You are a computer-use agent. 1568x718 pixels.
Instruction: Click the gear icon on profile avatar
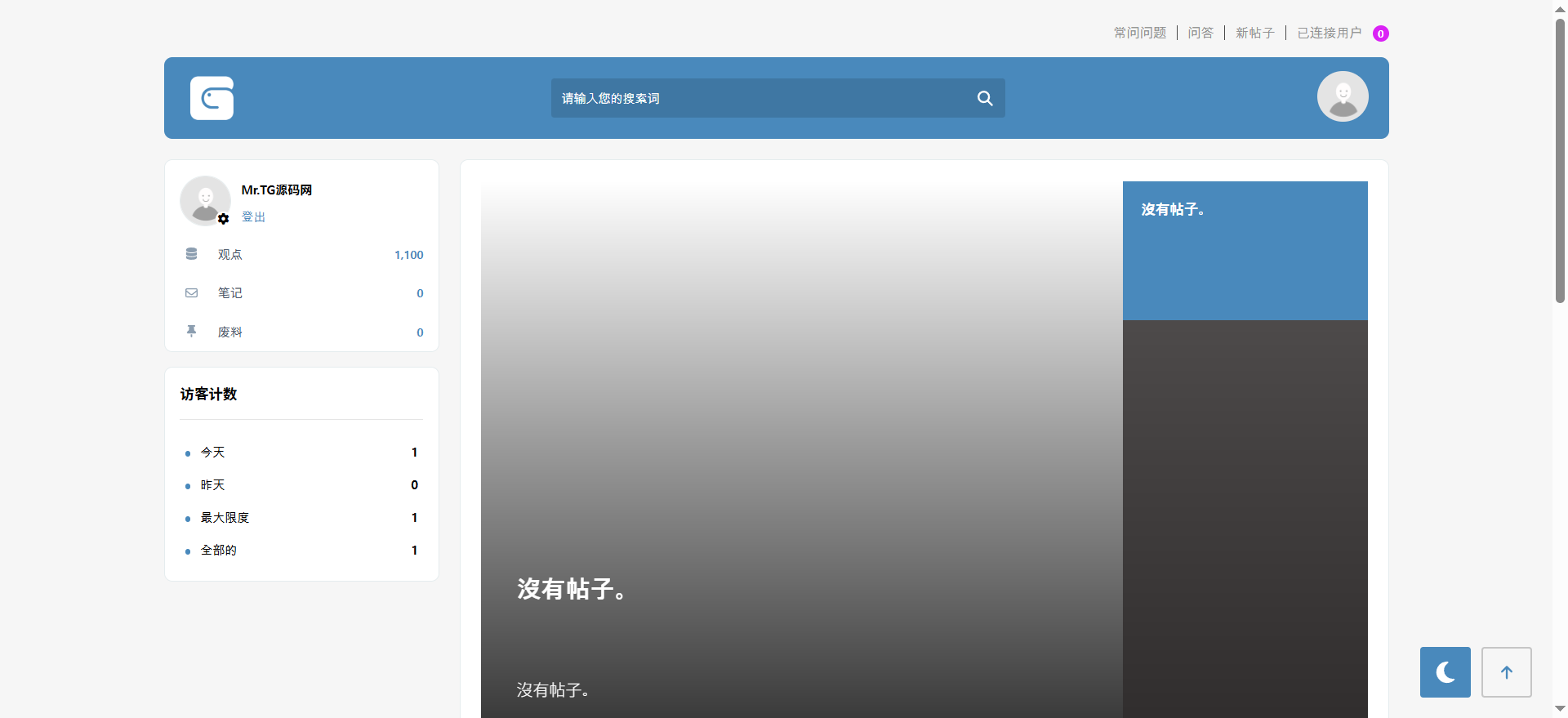tap(224, 219)
